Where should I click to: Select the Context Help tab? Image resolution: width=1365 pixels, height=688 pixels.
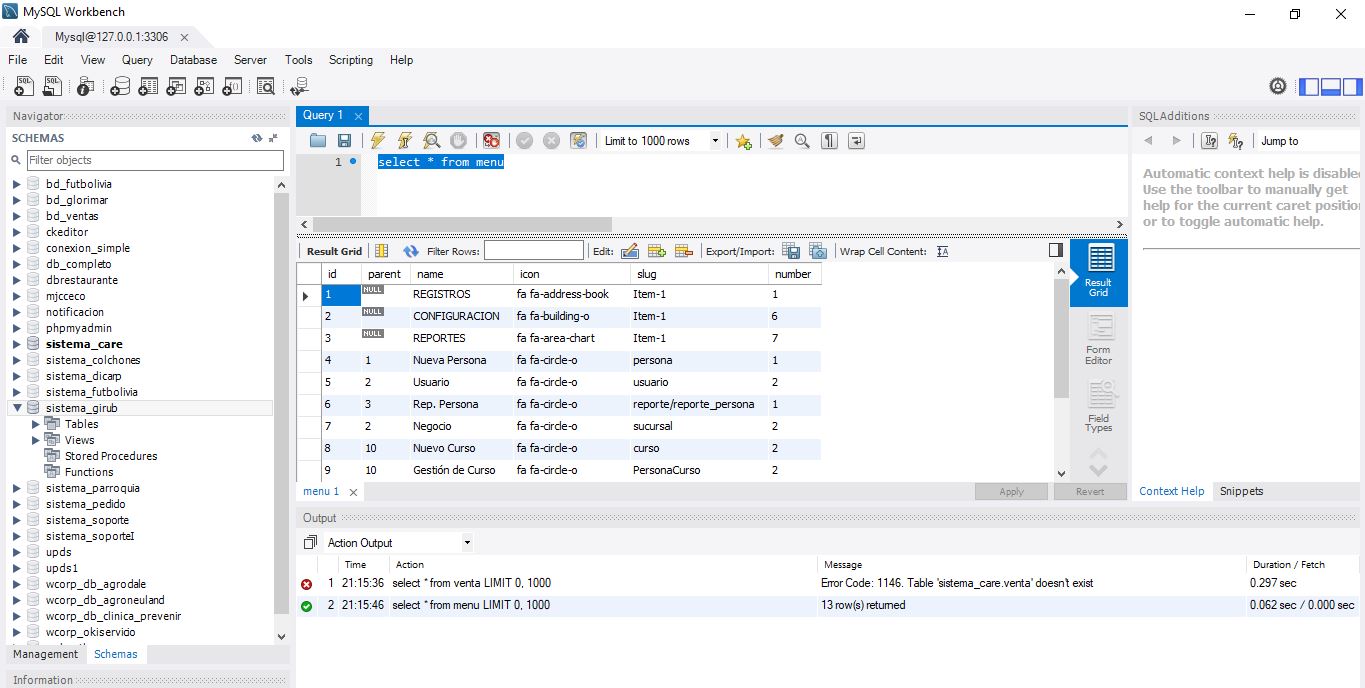(1171, 491)
